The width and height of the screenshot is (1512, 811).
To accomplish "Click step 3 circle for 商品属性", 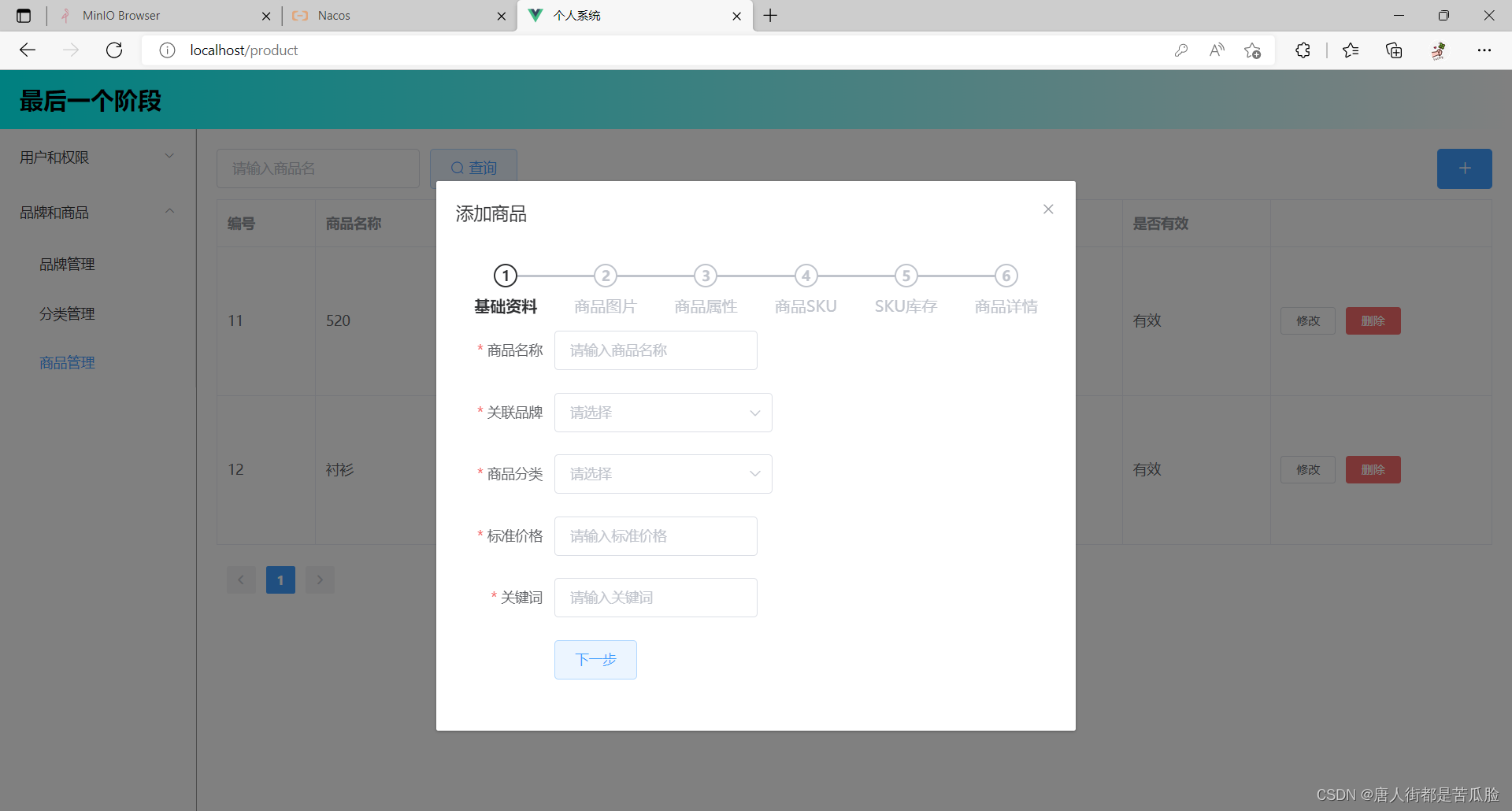I will (x=706, y=276).
